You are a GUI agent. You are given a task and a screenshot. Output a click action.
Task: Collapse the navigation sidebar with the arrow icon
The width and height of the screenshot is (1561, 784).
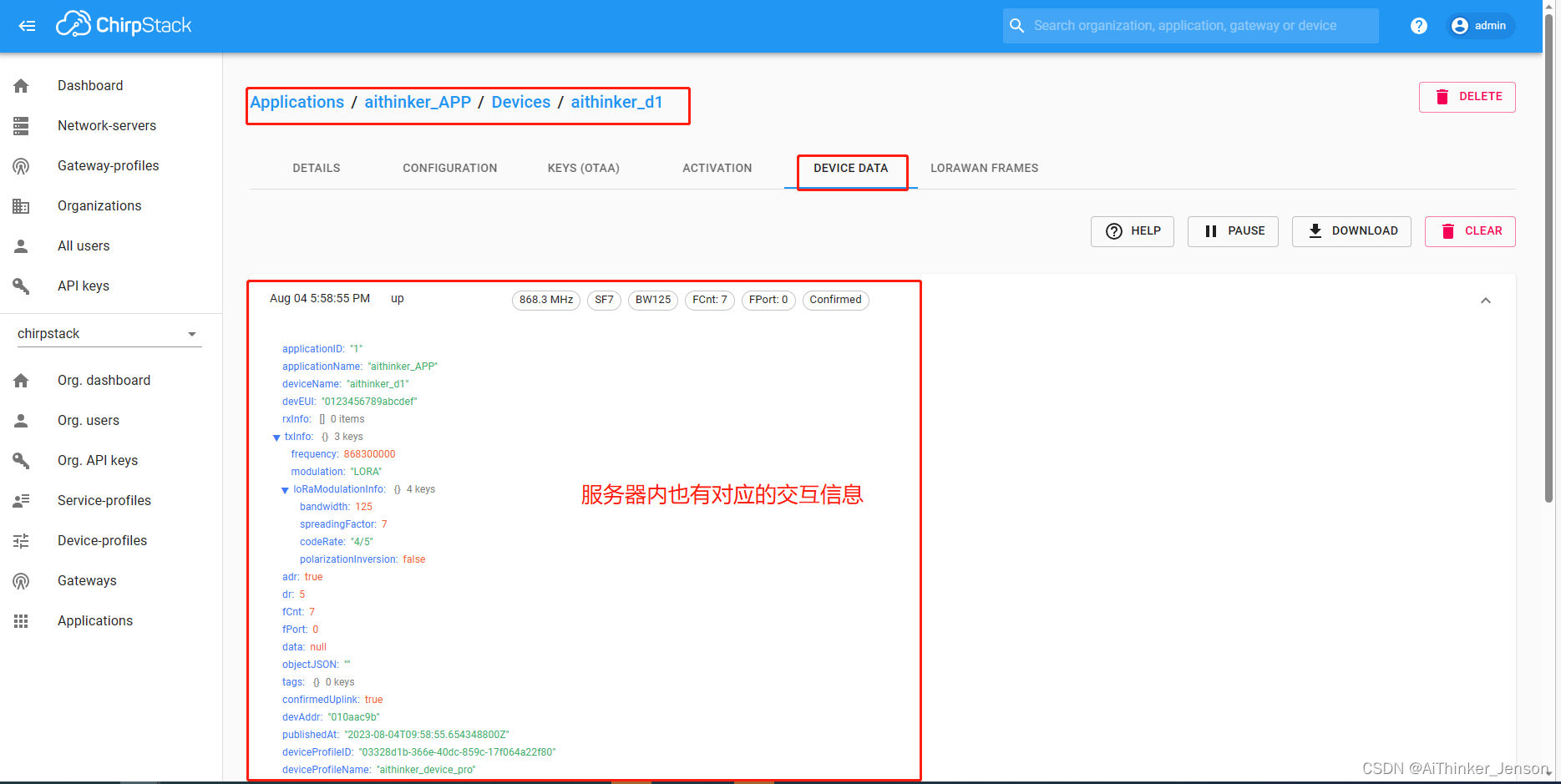27,26
